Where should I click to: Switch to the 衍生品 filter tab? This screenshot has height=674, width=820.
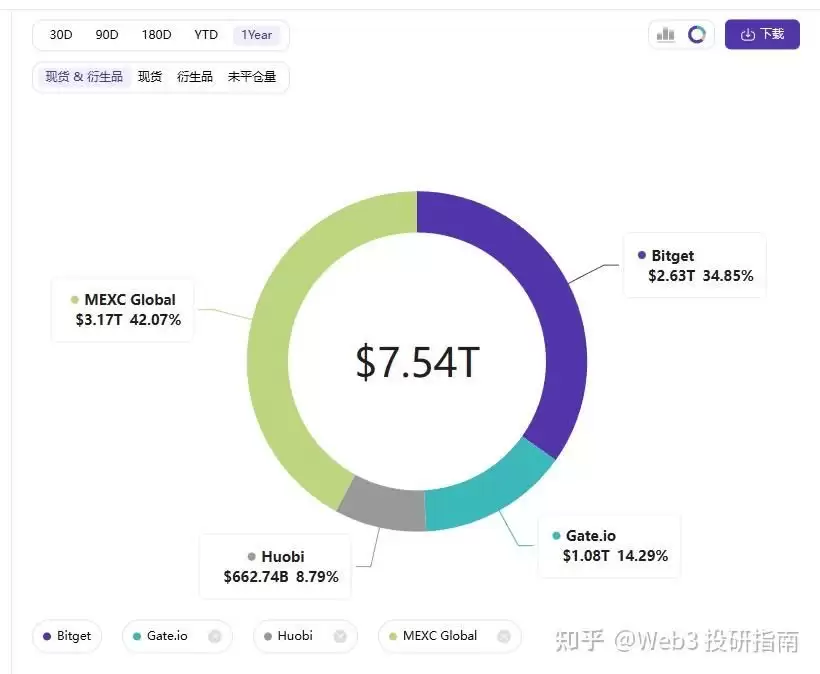pos(194,76)
